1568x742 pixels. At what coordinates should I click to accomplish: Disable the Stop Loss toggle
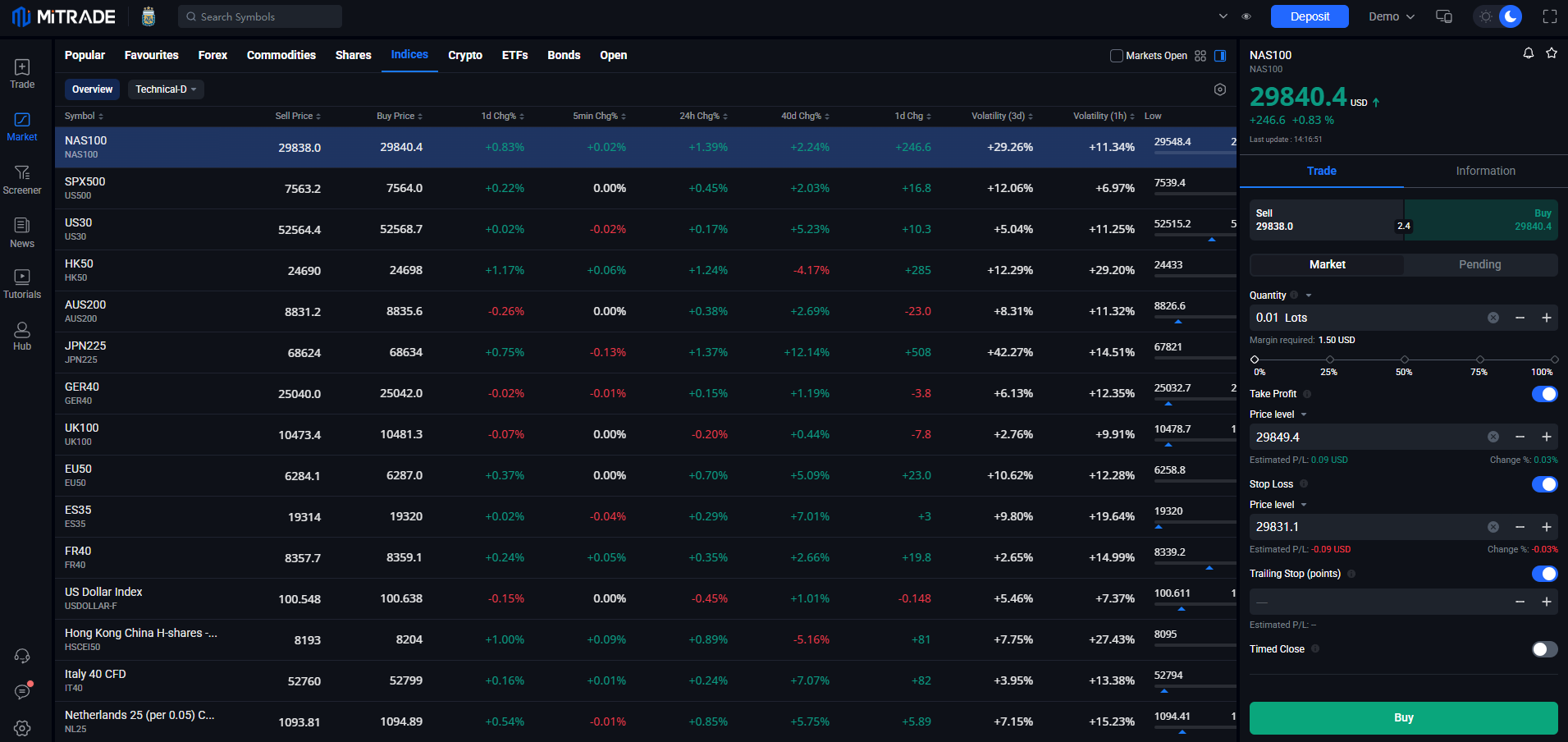[x=1544, y=484]
